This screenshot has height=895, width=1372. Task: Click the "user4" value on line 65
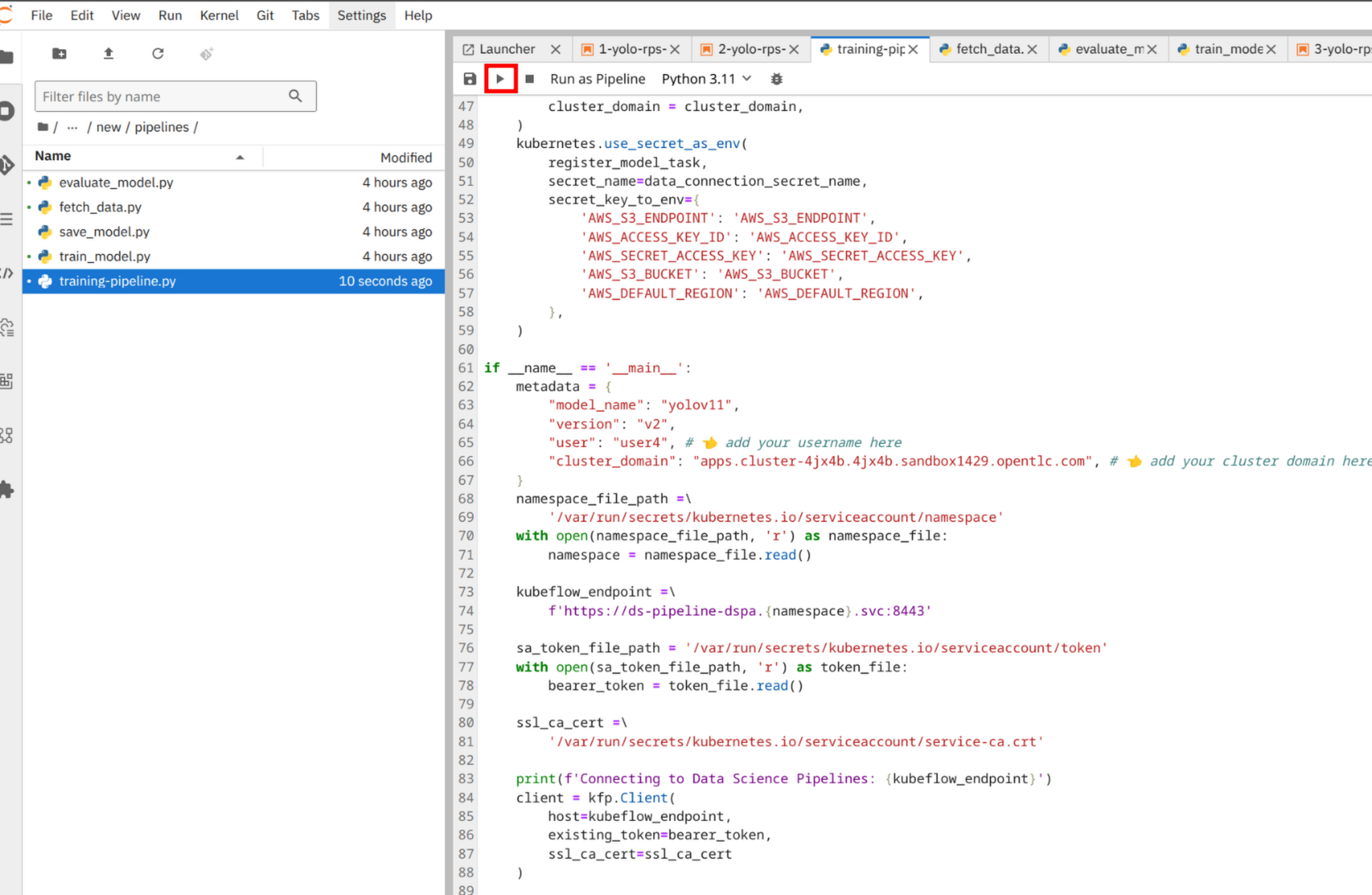[x=640, y=442]
